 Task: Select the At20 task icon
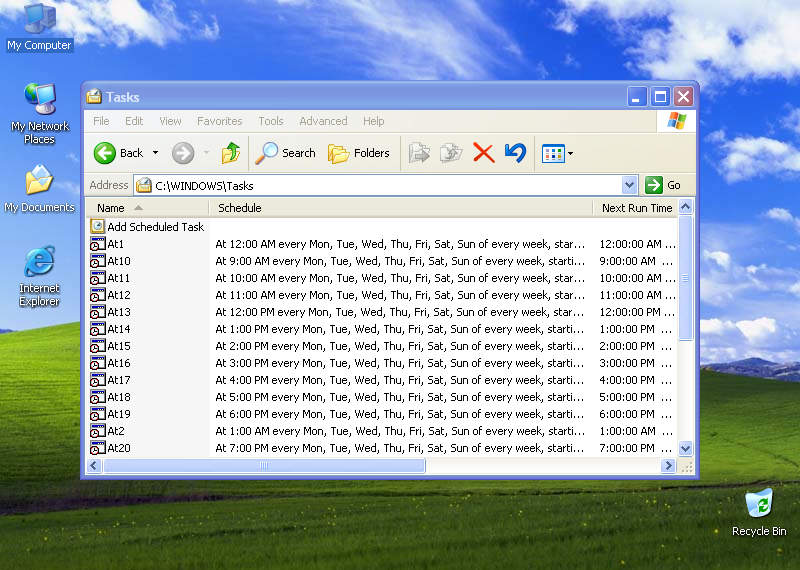tap(97, 448)
